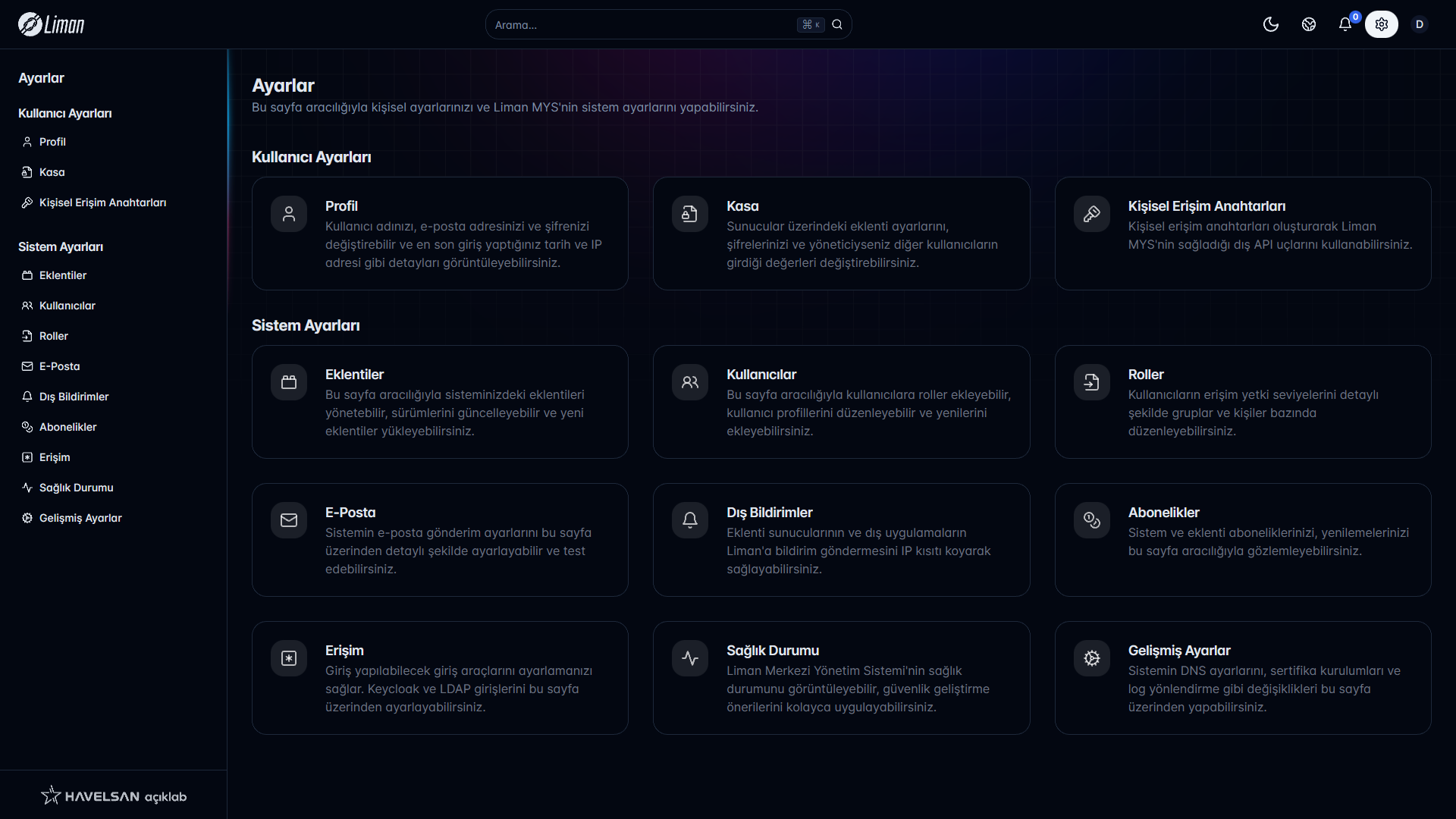Toggle dark mode moon icon
Image resolution: width=1456 pixels, height=819 pixels.
coord(1271,24)
